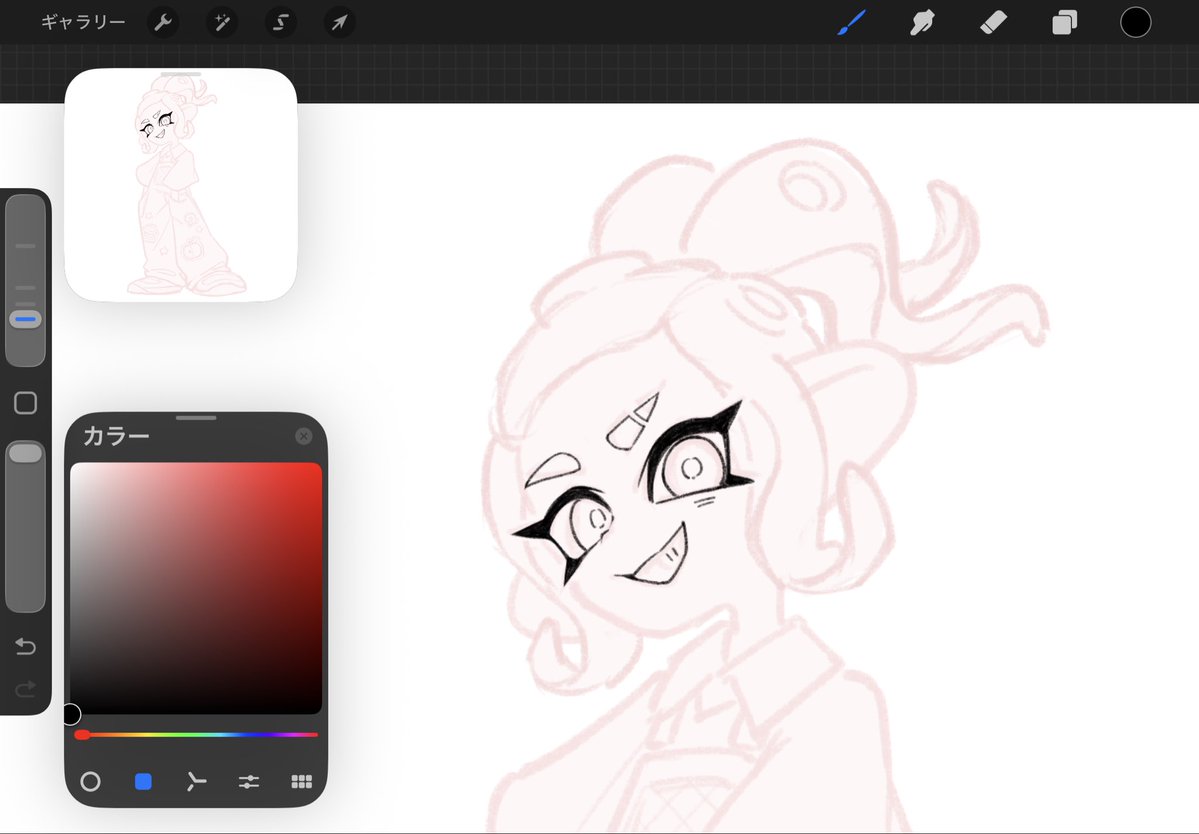Switch to the Value sliders color tab

249,781
